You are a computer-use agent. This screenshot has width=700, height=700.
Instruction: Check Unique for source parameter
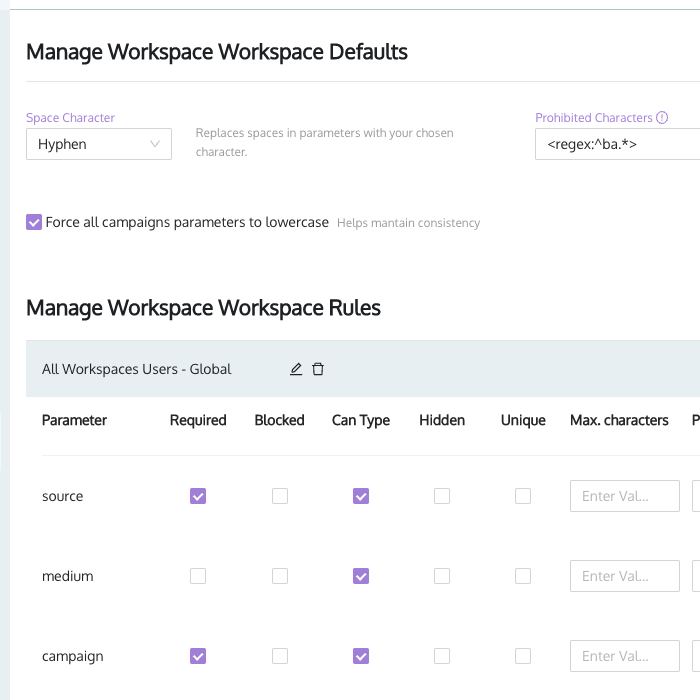pos(523,496)
